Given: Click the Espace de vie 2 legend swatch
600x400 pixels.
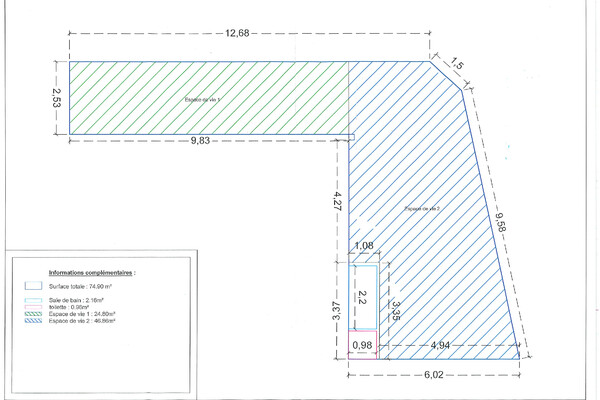Looking at the screenshot, I should click(x=34, y=320).
